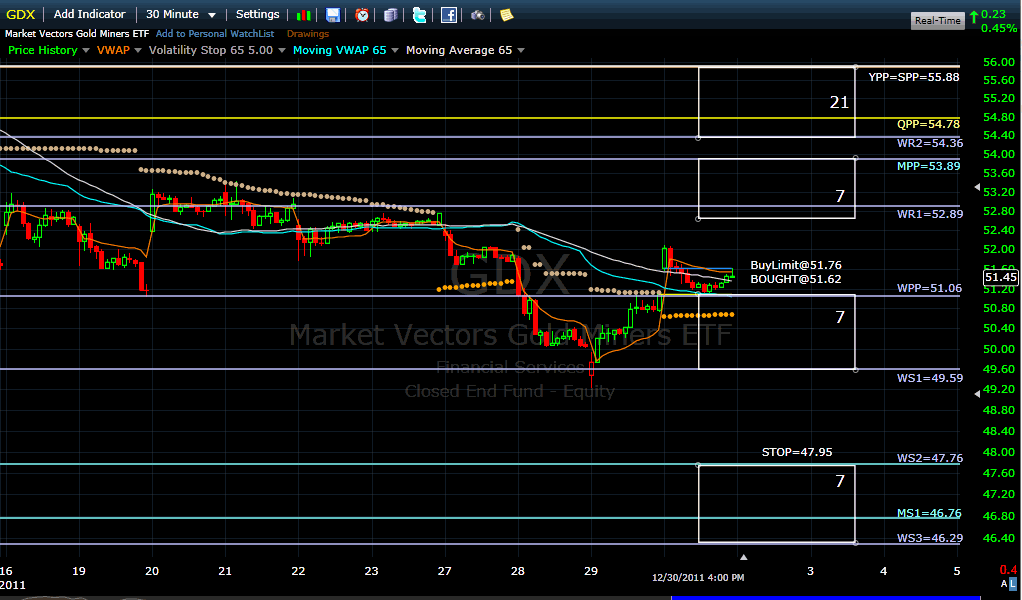Select the WS3=46.29 support label
Viewport: 1022px width, 600px height.
coord(930,538)
